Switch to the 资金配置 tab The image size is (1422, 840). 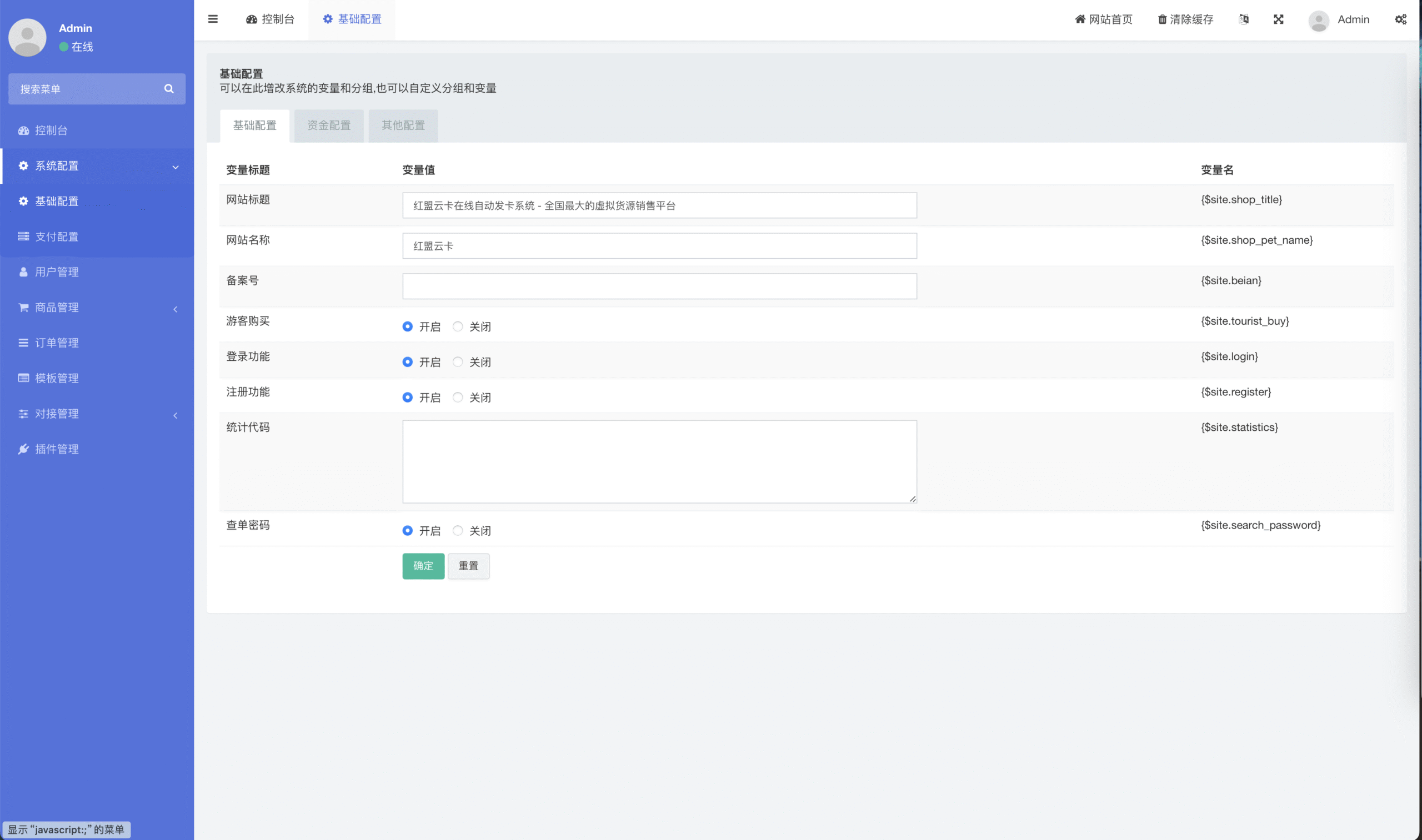tap(329, 125)
